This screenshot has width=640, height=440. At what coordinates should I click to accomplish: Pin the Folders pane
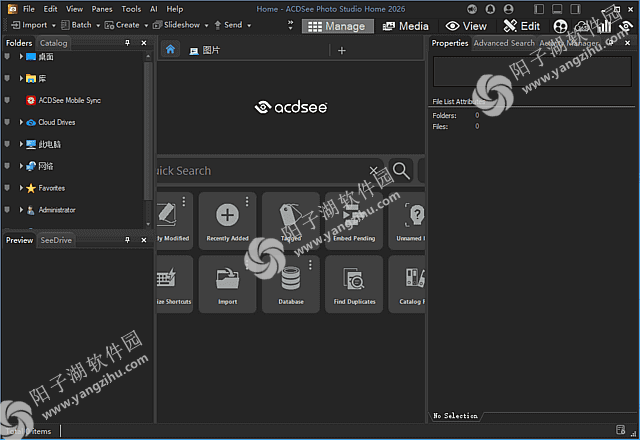click(127, 43)
